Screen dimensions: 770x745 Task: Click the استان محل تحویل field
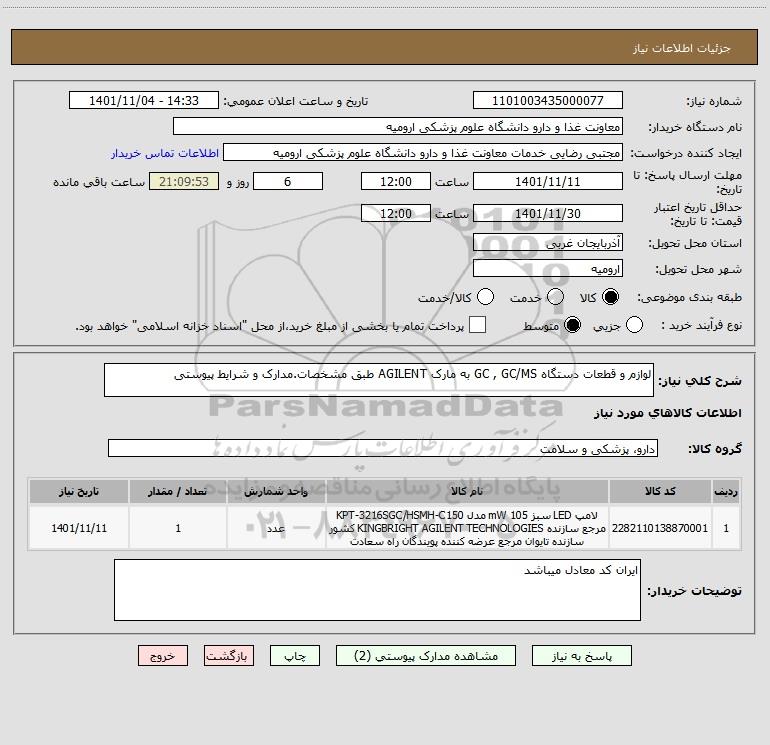[548, 243]
